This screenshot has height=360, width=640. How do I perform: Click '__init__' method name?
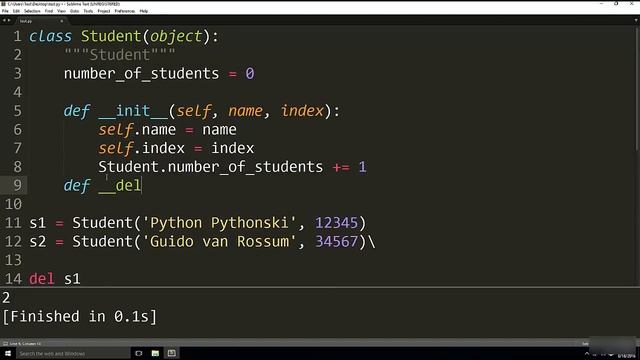[x=133, y=111]
